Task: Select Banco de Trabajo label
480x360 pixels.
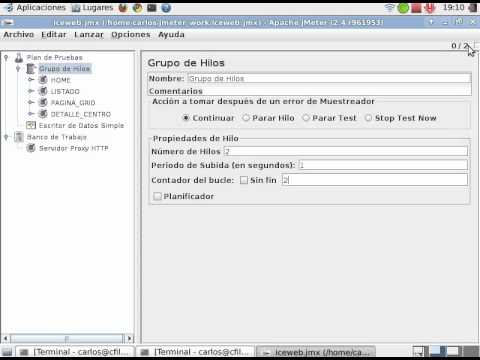Action: (x=57, y=137)
